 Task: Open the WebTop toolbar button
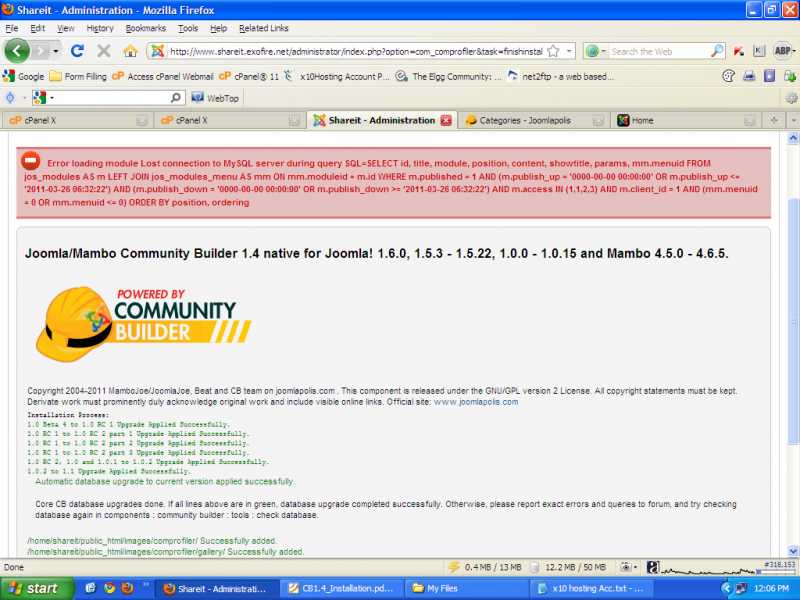215,98
